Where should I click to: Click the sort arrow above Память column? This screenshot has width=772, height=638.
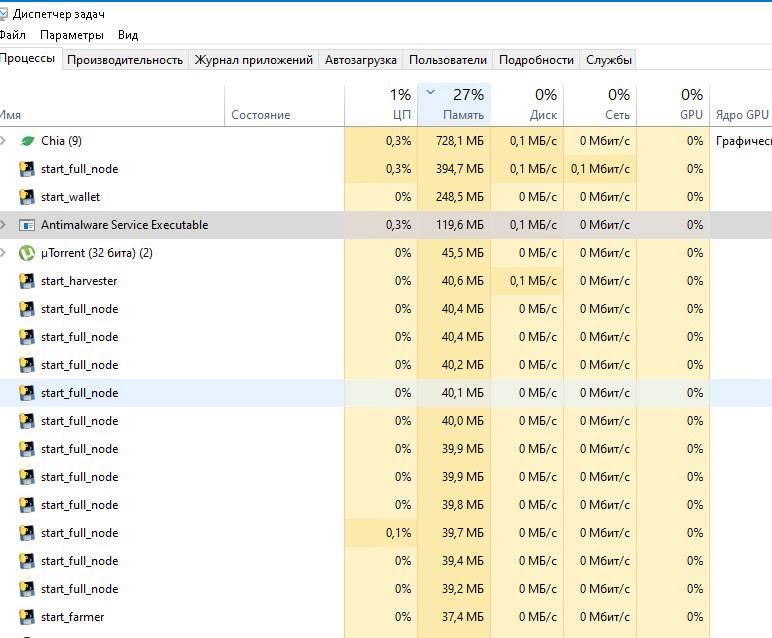(x=430, y=93)
